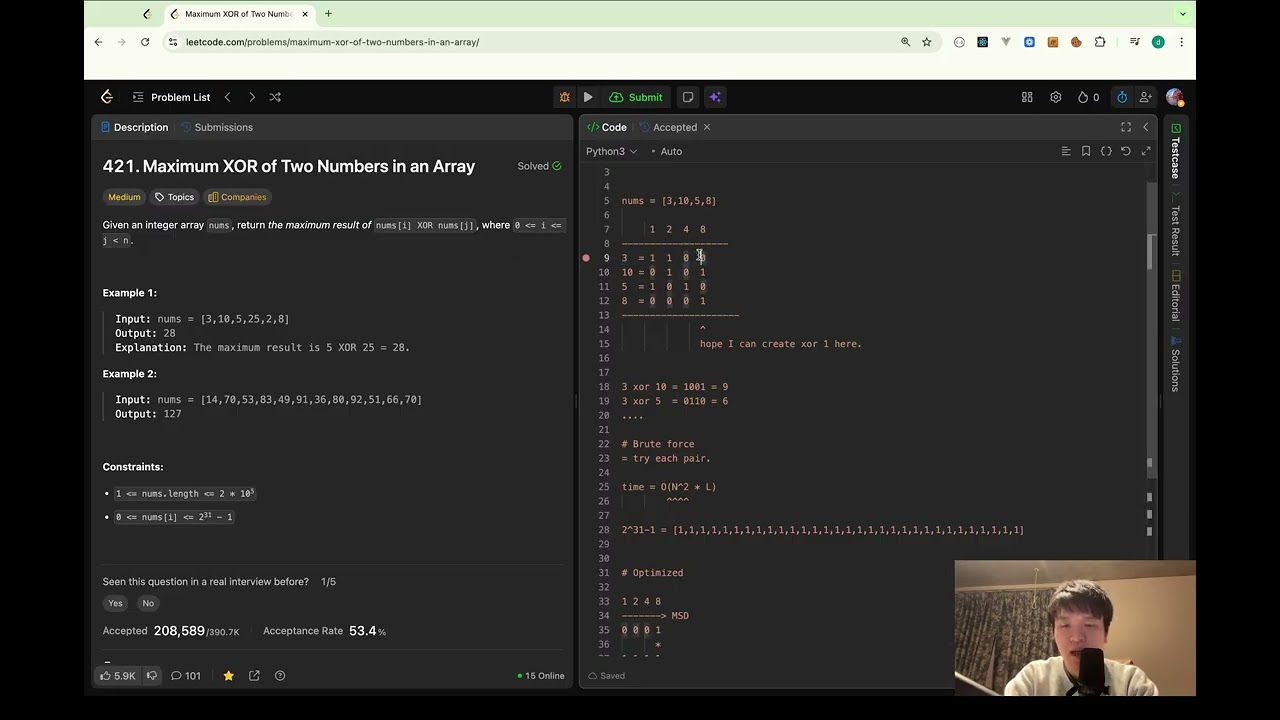The height and width of the screenshot is (720, 1280).
Task: Collapse the code panel chevron
Action: pyautogui.click(x=1146, y=127)
